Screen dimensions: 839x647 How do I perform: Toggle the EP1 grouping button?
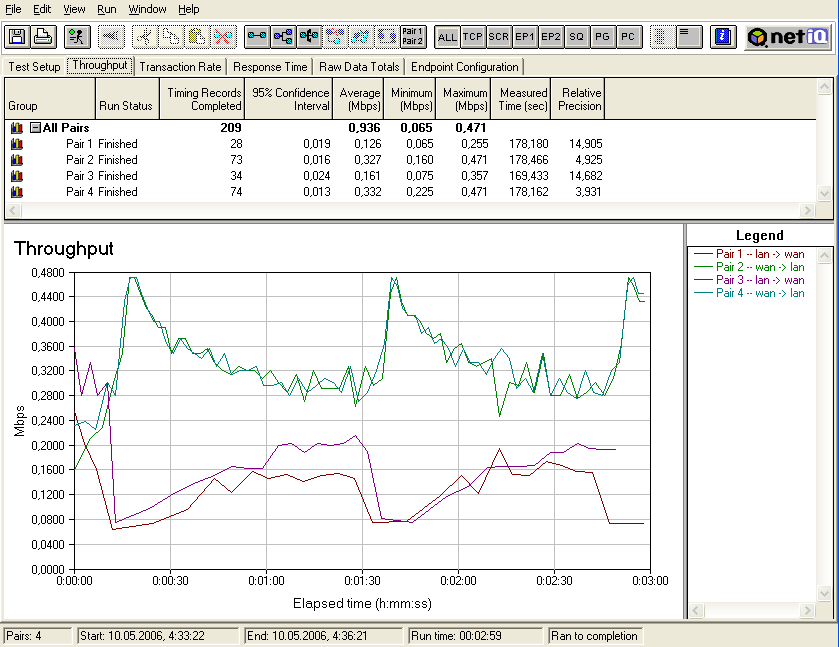pos(525,37)
